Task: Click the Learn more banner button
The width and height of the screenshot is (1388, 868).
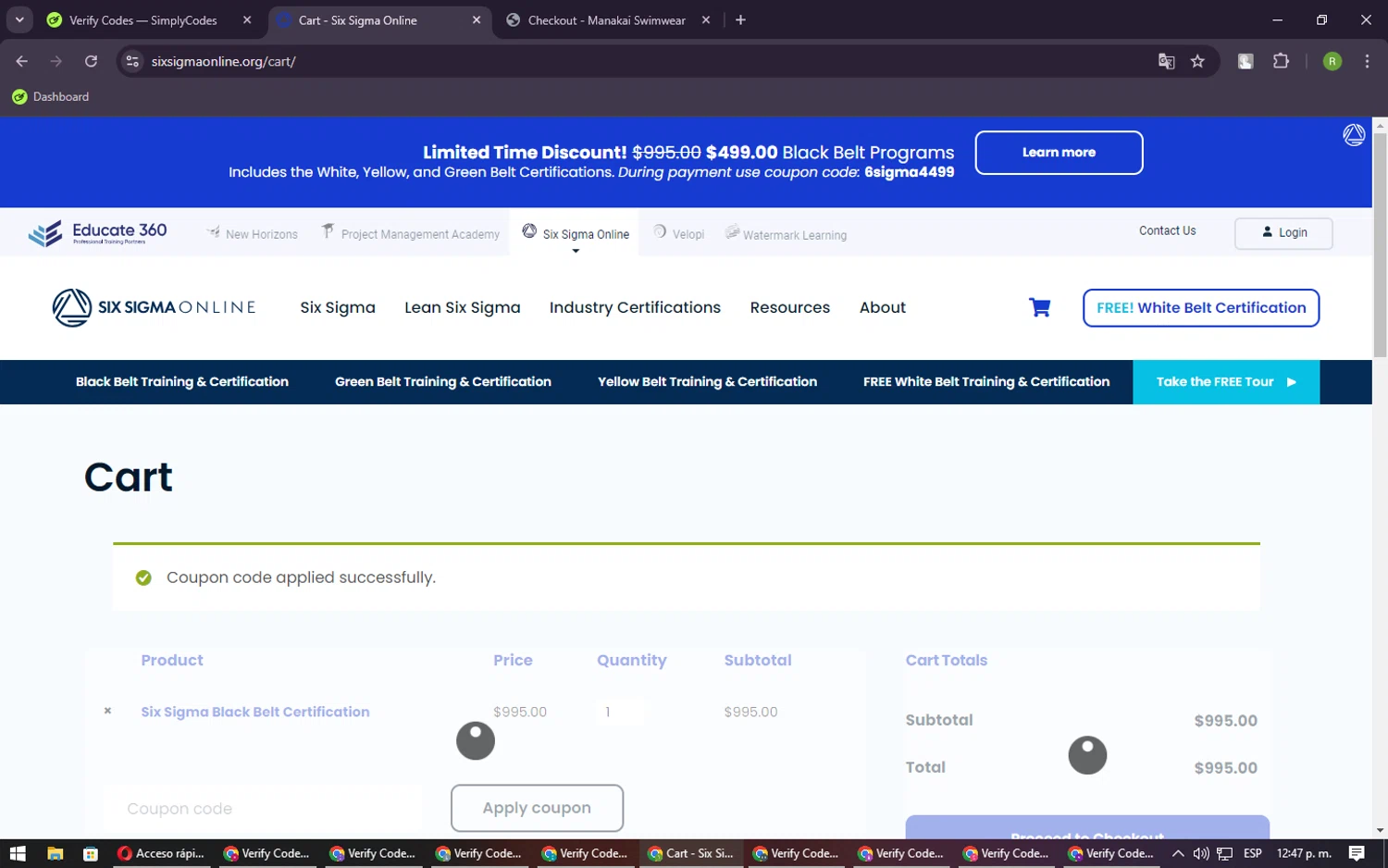Action: [1059, 153]
